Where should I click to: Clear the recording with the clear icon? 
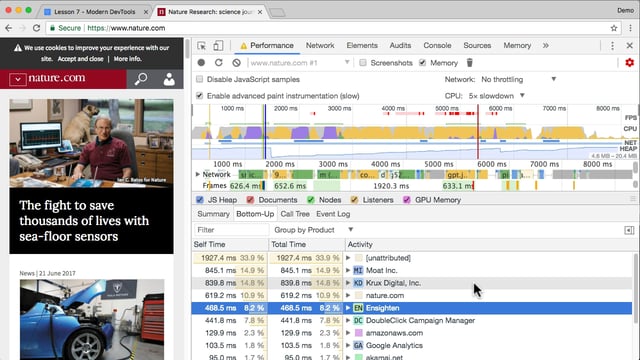click(x=236, y=63)
